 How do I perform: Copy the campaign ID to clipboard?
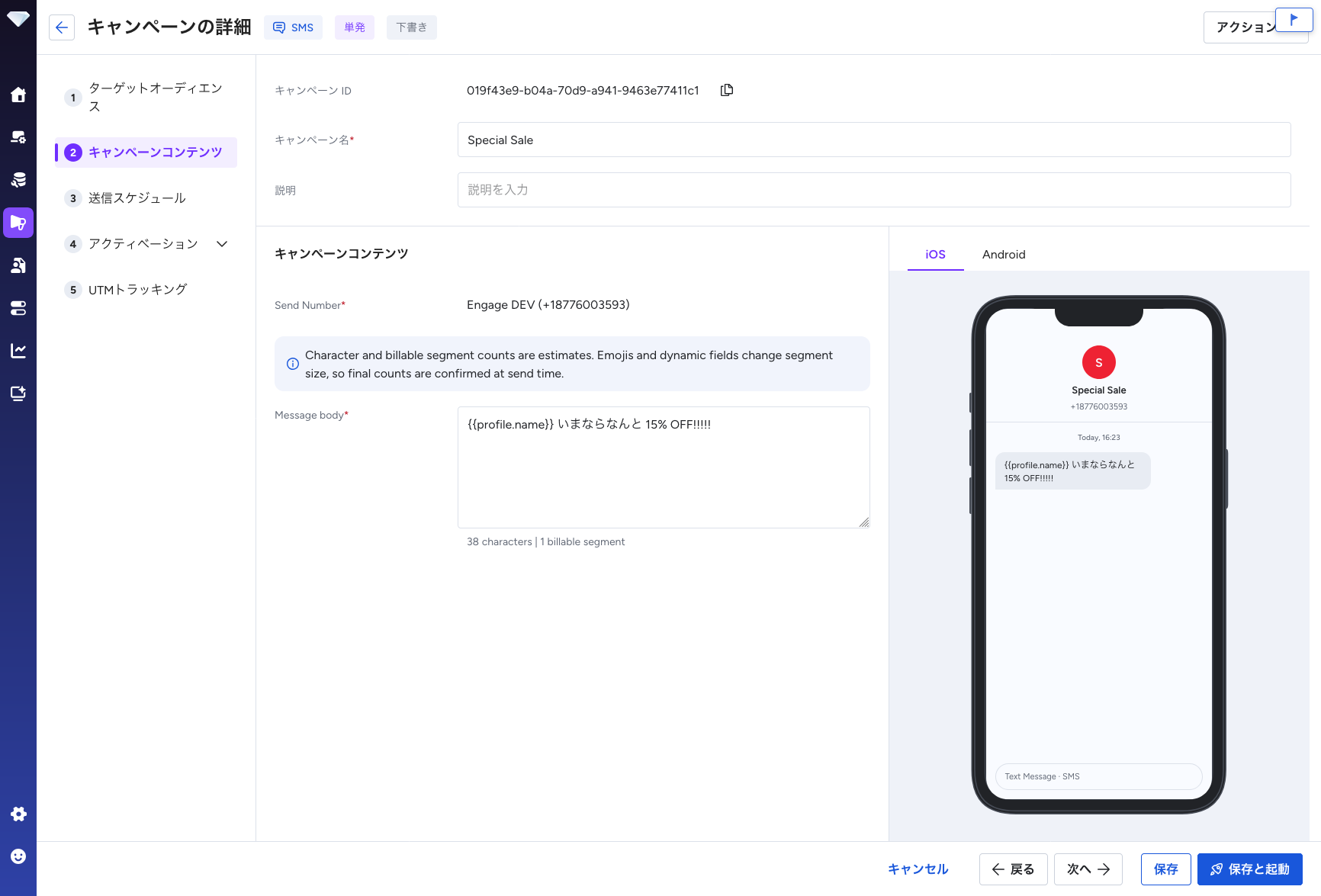pos(727,90)
